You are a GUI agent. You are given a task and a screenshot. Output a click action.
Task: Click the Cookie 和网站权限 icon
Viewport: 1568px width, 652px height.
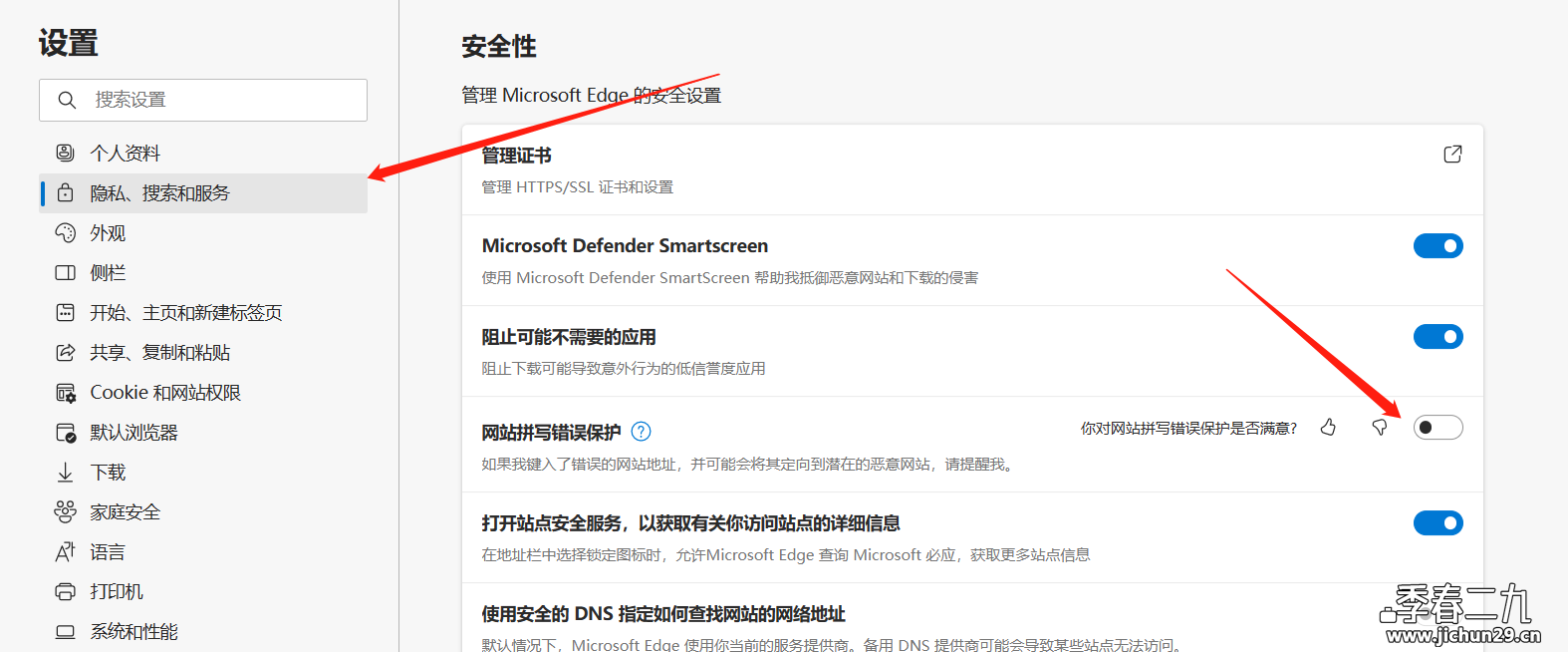(x=65, y=393)
